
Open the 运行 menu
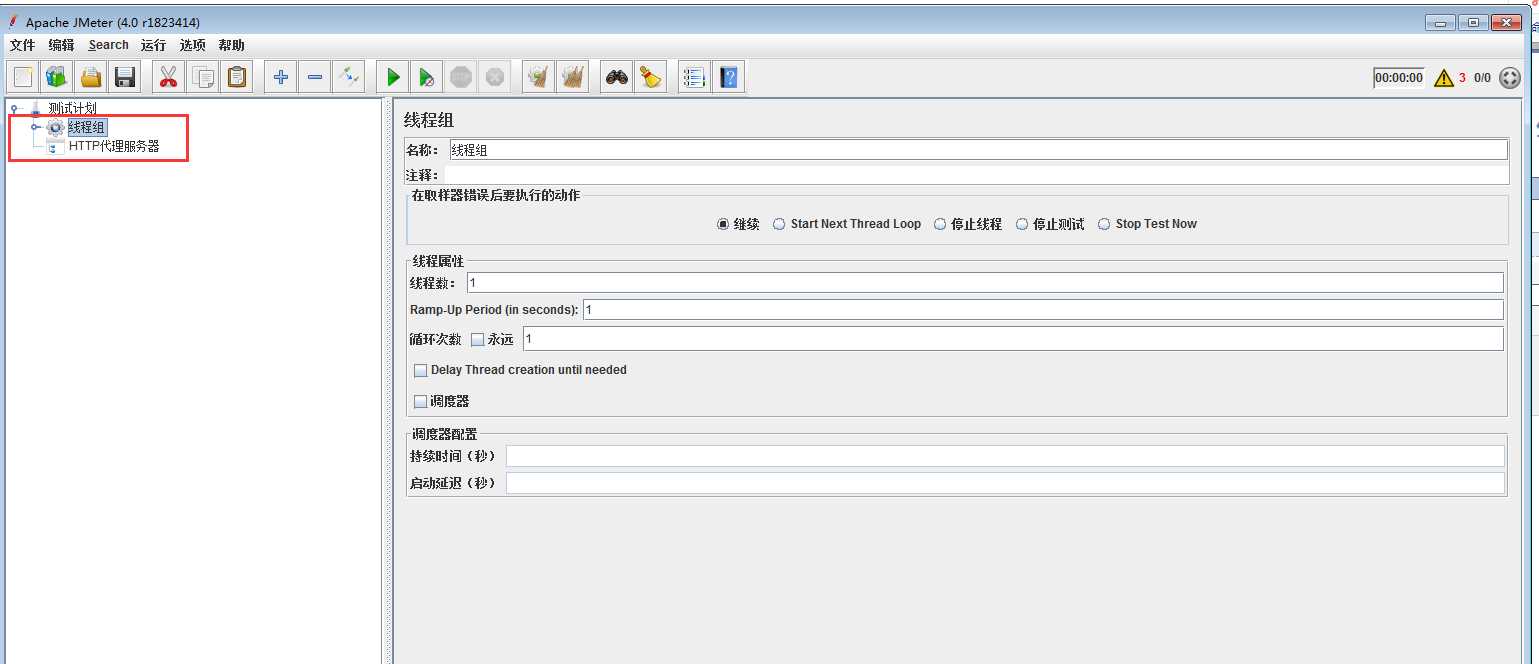point(153,45)
